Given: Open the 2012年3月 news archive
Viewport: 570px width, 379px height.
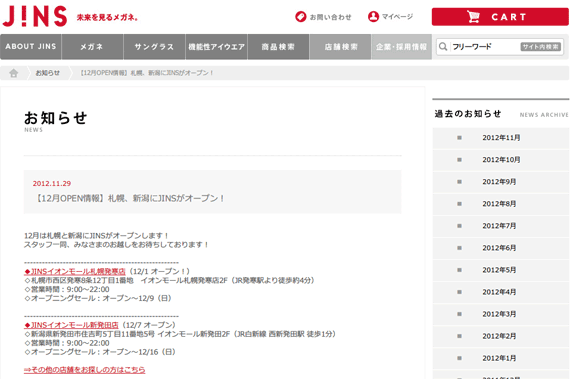Looking at the screenshot, I should point(501,314).
